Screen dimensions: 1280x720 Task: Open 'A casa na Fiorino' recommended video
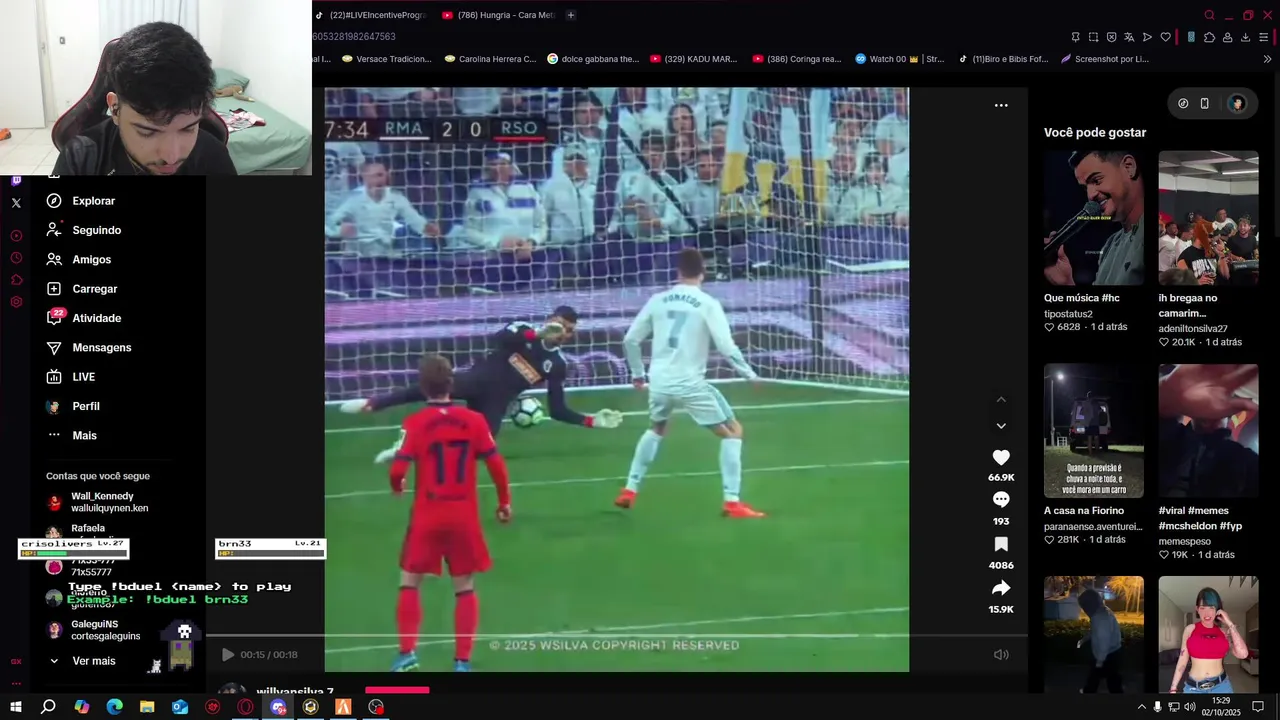1094,431
